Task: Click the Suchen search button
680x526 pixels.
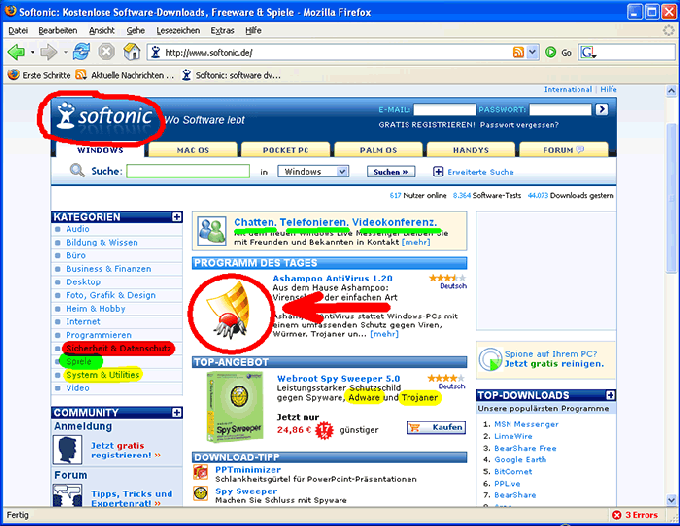Action: tap(391, 172)
